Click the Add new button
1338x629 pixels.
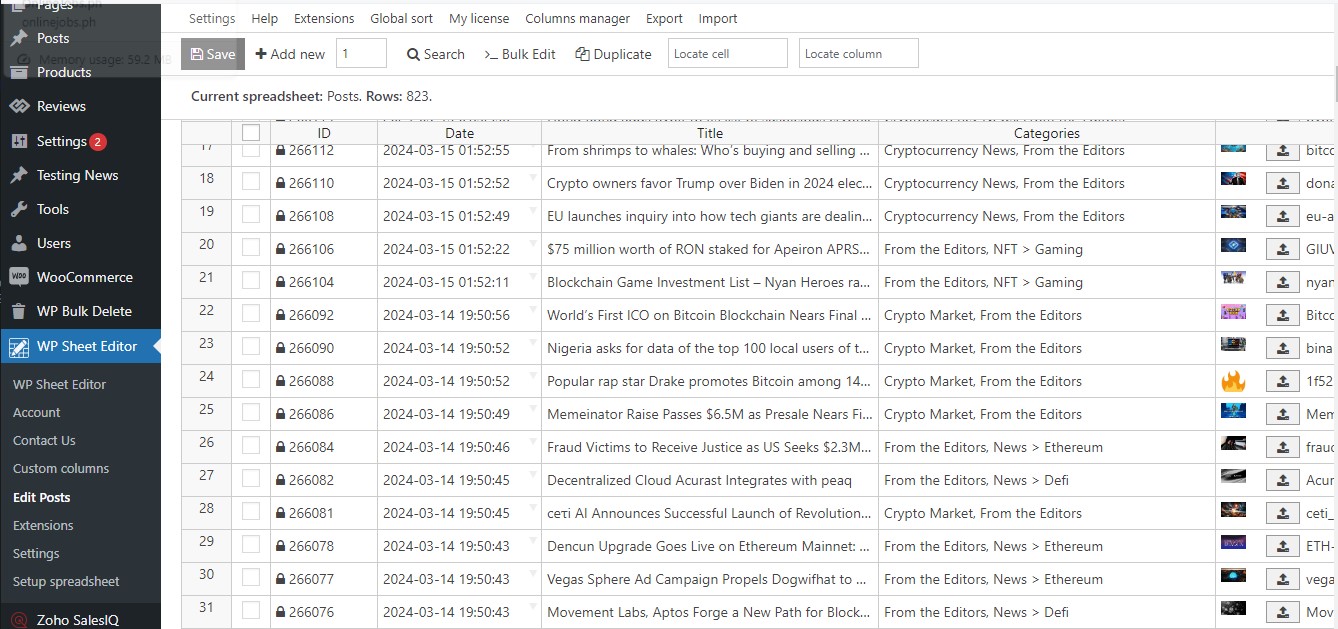[x=290, y=54]
